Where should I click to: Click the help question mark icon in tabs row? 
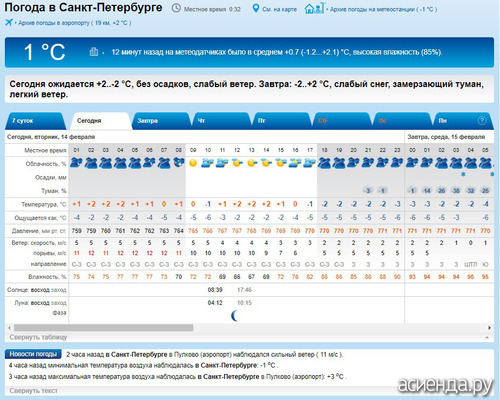(482, 121)
